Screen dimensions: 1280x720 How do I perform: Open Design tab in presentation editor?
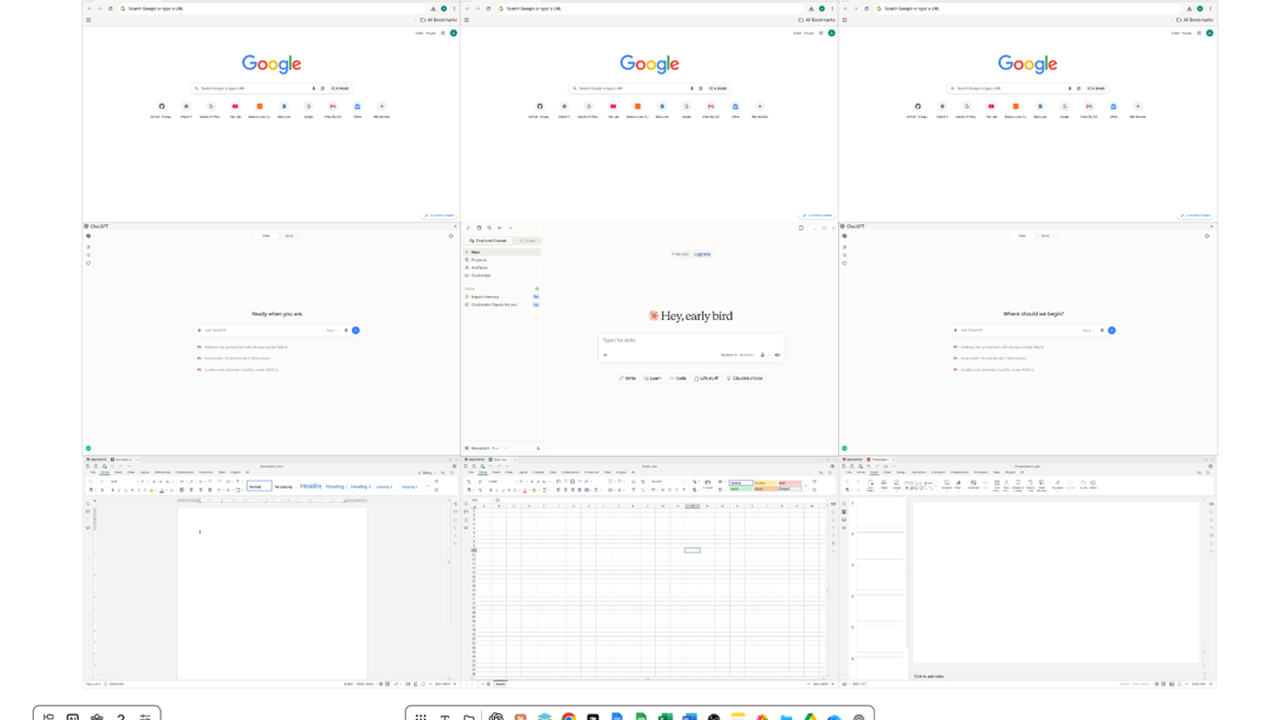[x=900, y=472]
